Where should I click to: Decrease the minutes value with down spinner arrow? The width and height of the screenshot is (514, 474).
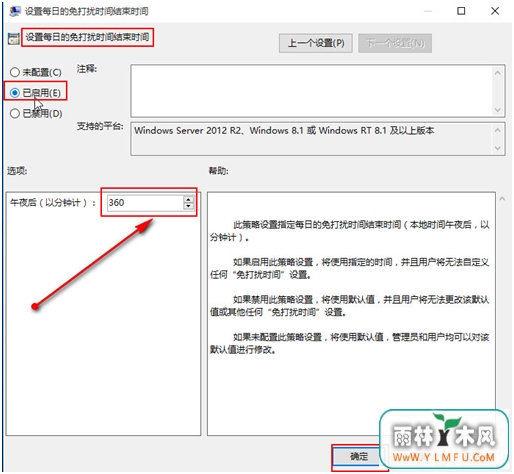coord(188,206)
